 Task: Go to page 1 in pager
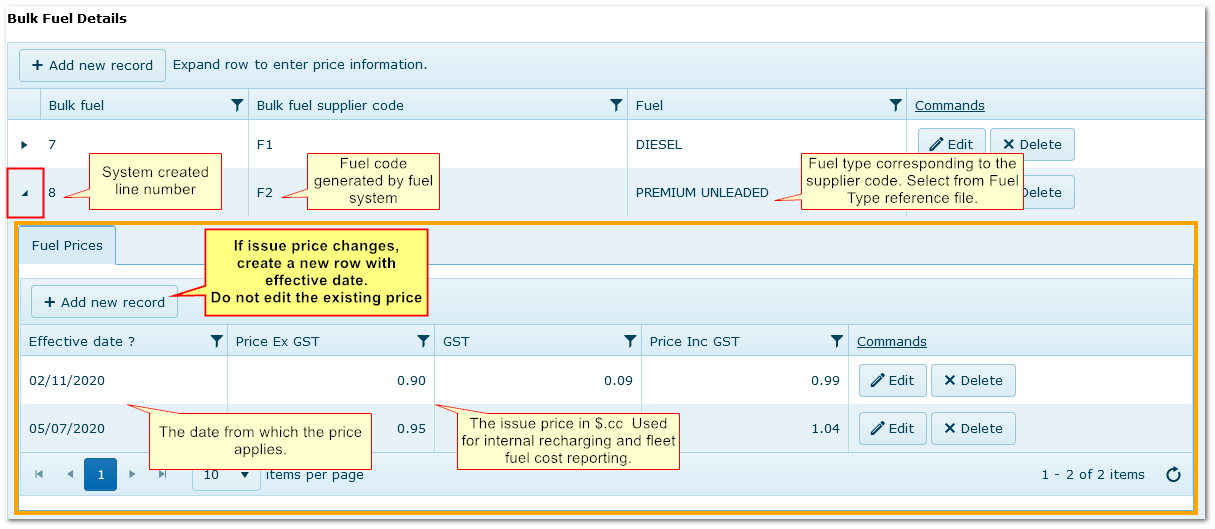pos(100,474)
